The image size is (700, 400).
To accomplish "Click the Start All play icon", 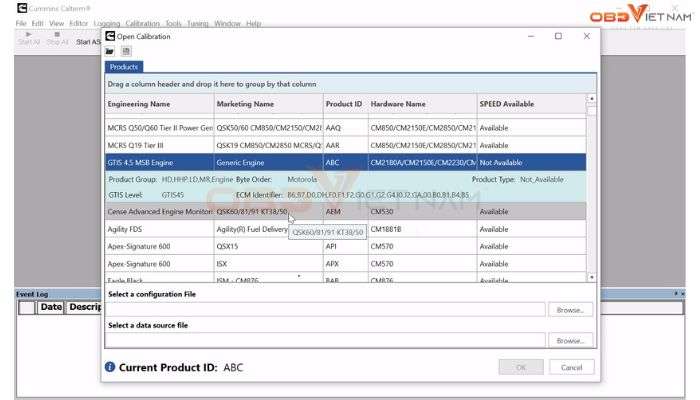I will (29, 34).
